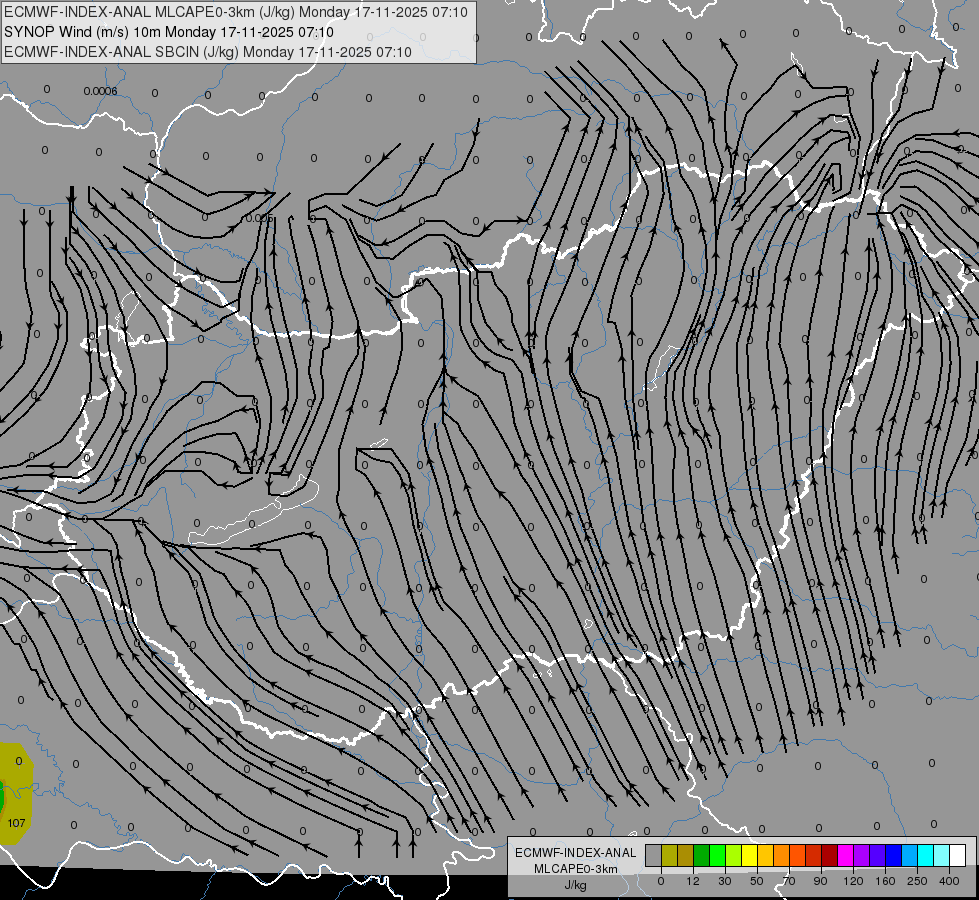This screenshot has height=900, width=979.
Task: Click the SBCIN (J/kg) title line
Action: (208, 52)
